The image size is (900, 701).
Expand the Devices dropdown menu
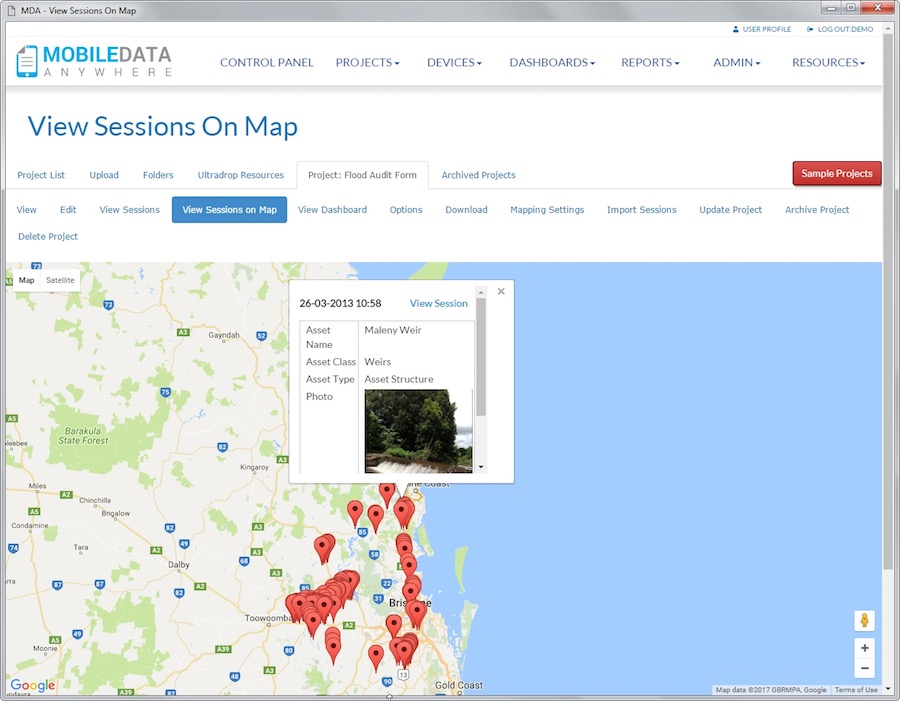tap(454, 62)
